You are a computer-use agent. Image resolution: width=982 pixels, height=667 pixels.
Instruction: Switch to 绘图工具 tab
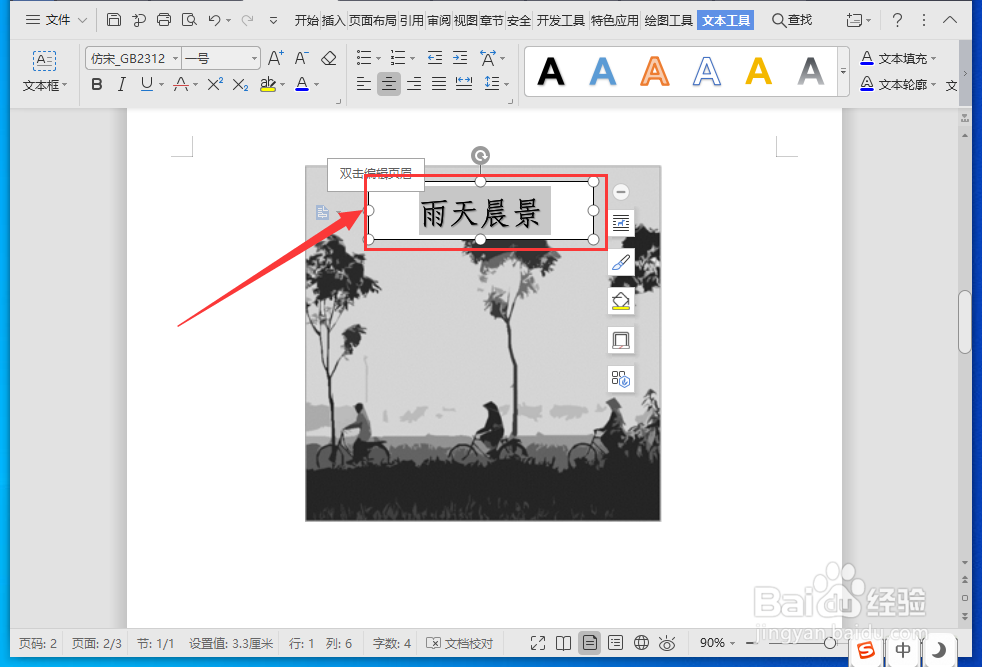(x=668, y=21)
